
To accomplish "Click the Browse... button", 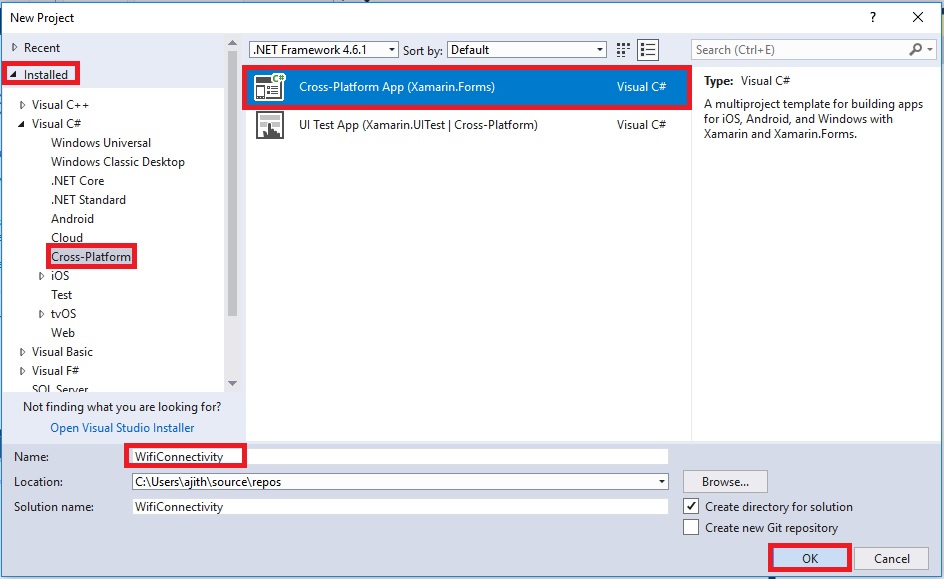I will 725,481.
